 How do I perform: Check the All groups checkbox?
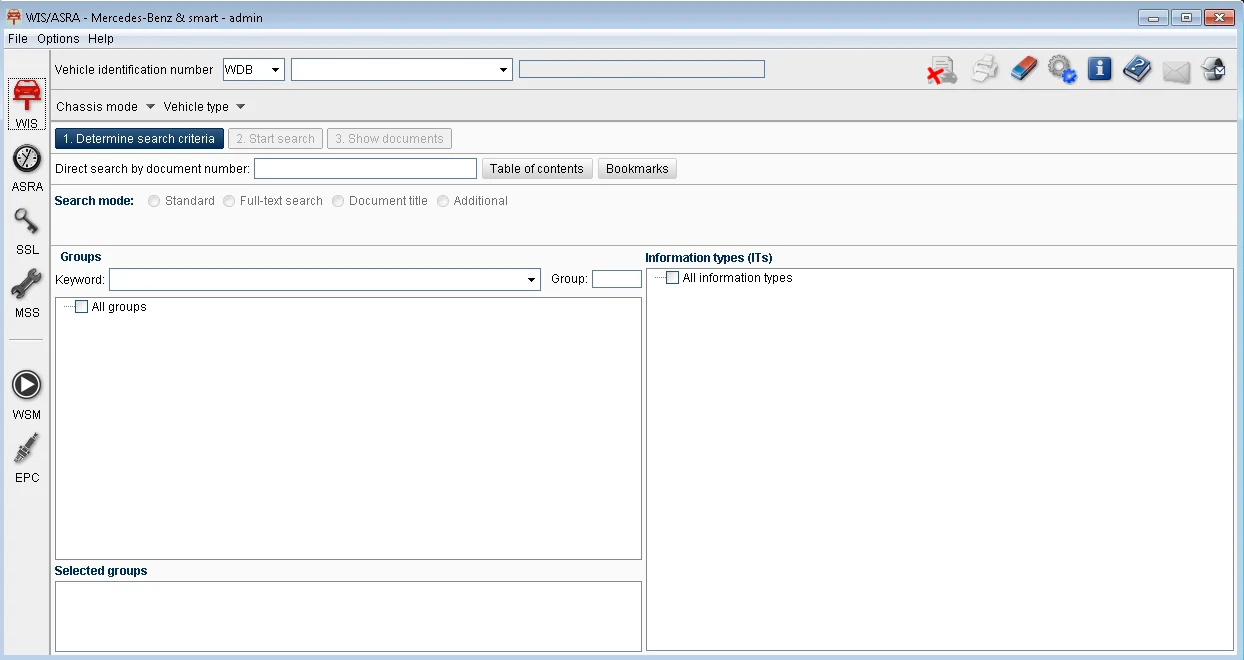[x=82, y=307]
